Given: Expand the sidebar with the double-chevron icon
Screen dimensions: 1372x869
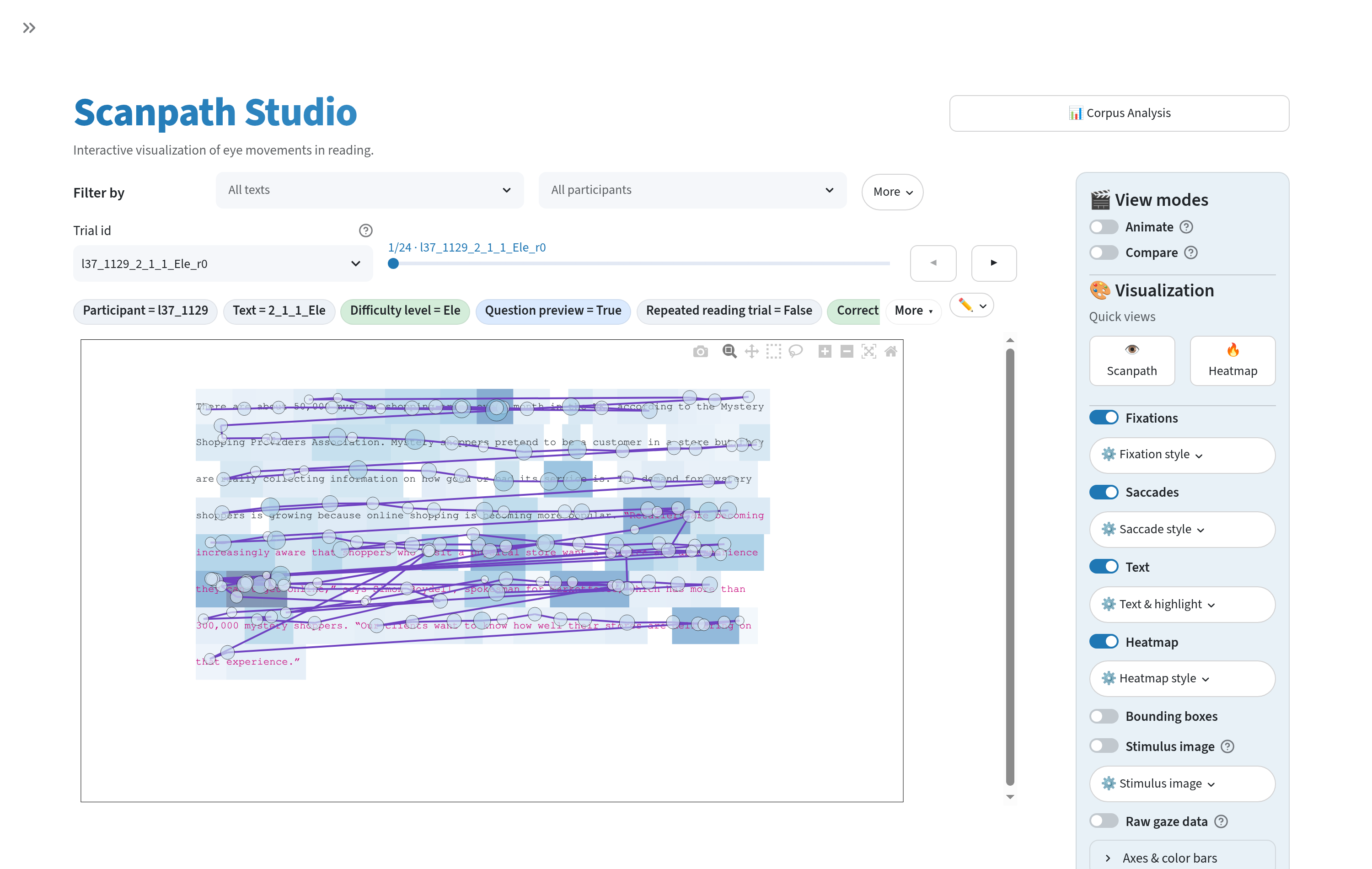Looking at the screenshot, I should (29, 27).
